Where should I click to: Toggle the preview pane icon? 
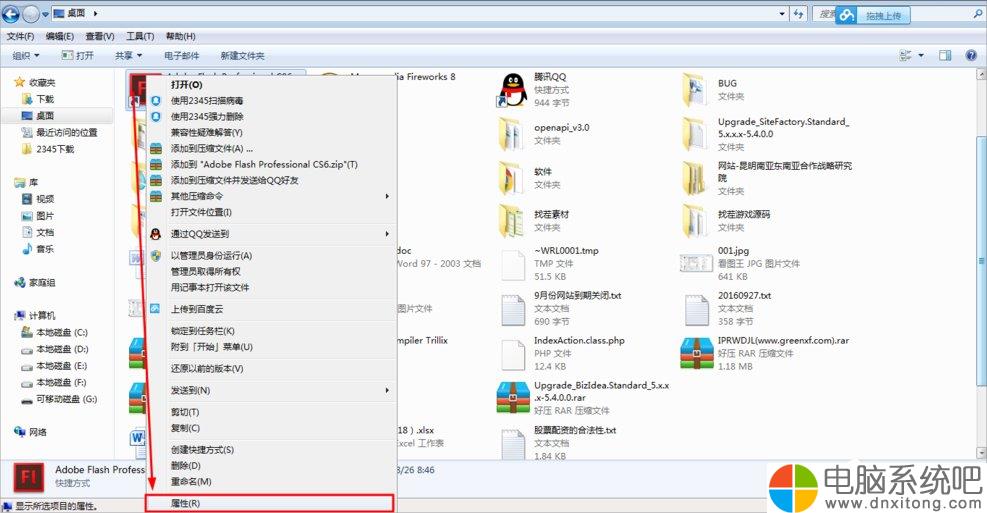pyautogui.click(x=945, y=55)
